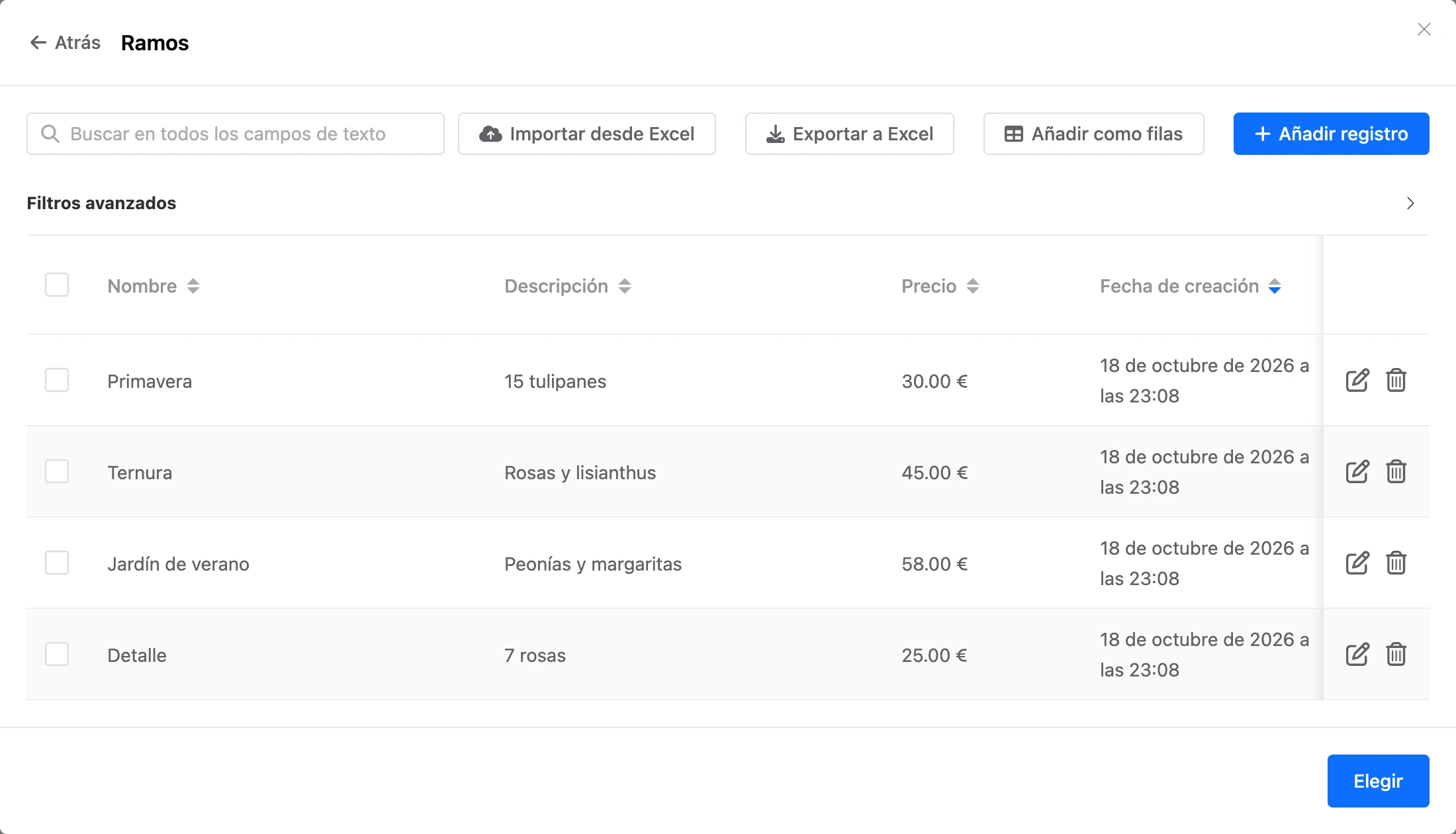Screen dimensions: 1456x834
Task: Click Añadir como filas button
Action: (1093, 134)
